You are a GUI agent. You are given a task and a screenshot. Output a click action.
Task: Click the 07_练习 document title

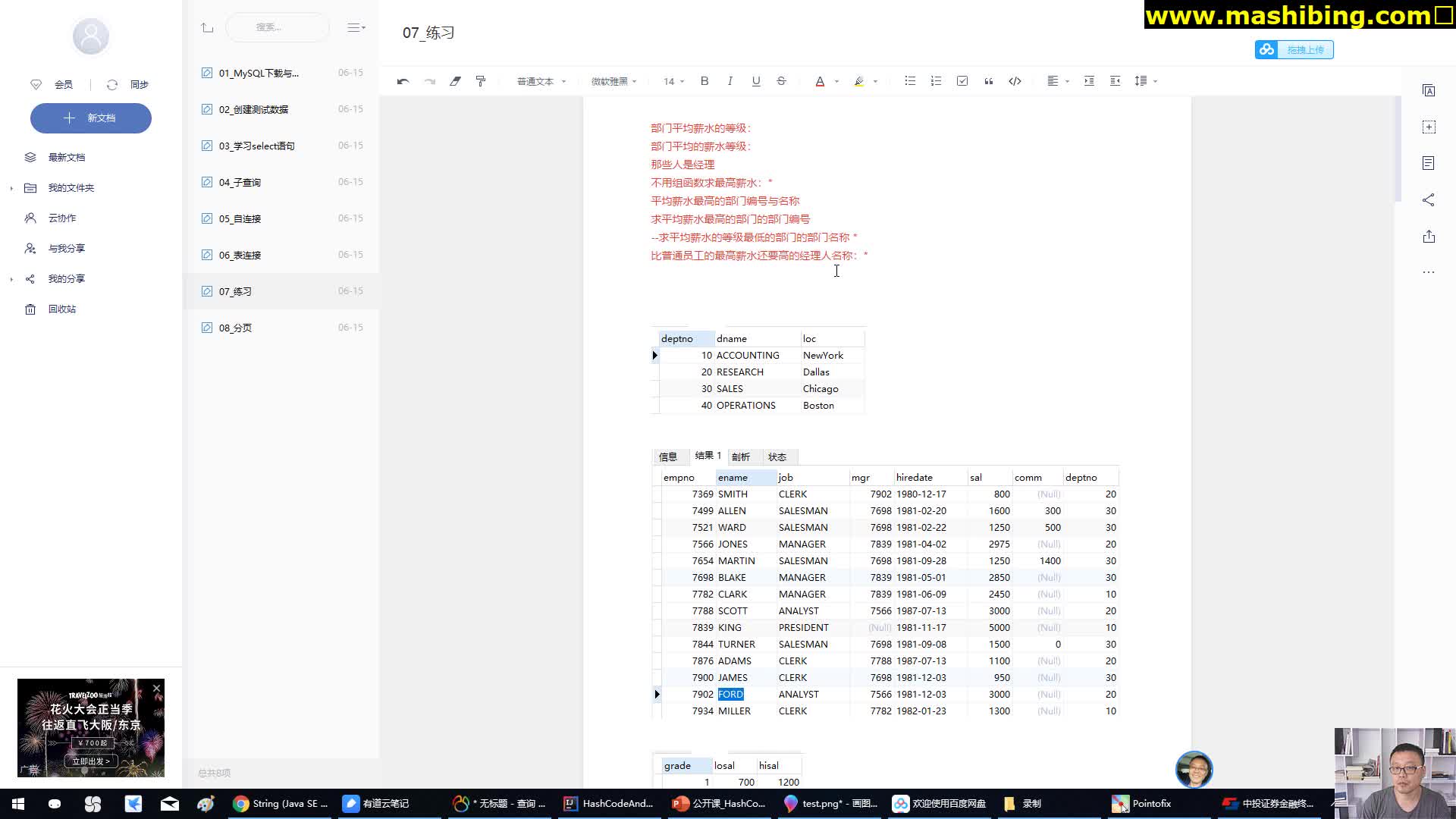[428, 33]
